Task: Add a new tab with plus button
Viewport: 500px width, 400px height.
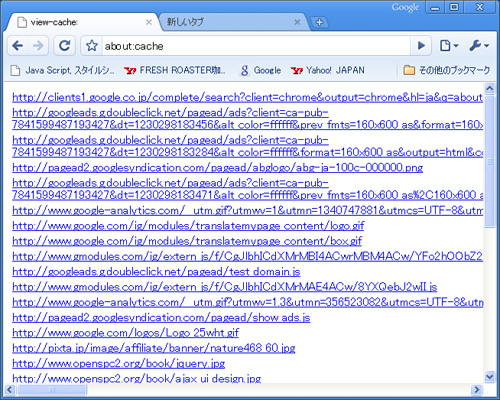Action: tap(319, 22)
